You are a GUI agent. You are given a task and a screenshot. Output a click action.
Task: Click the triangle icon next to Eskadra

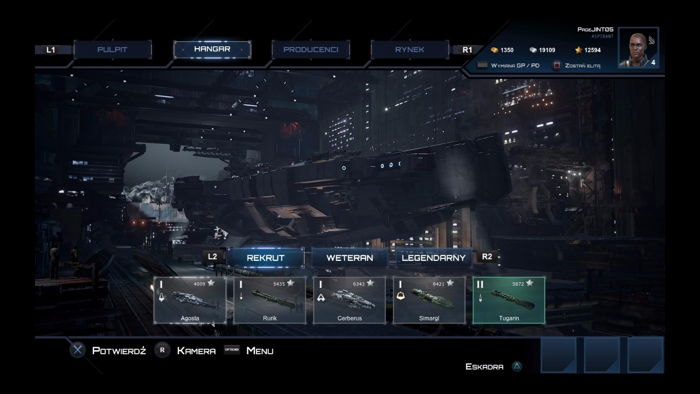(x=517, y=366)
